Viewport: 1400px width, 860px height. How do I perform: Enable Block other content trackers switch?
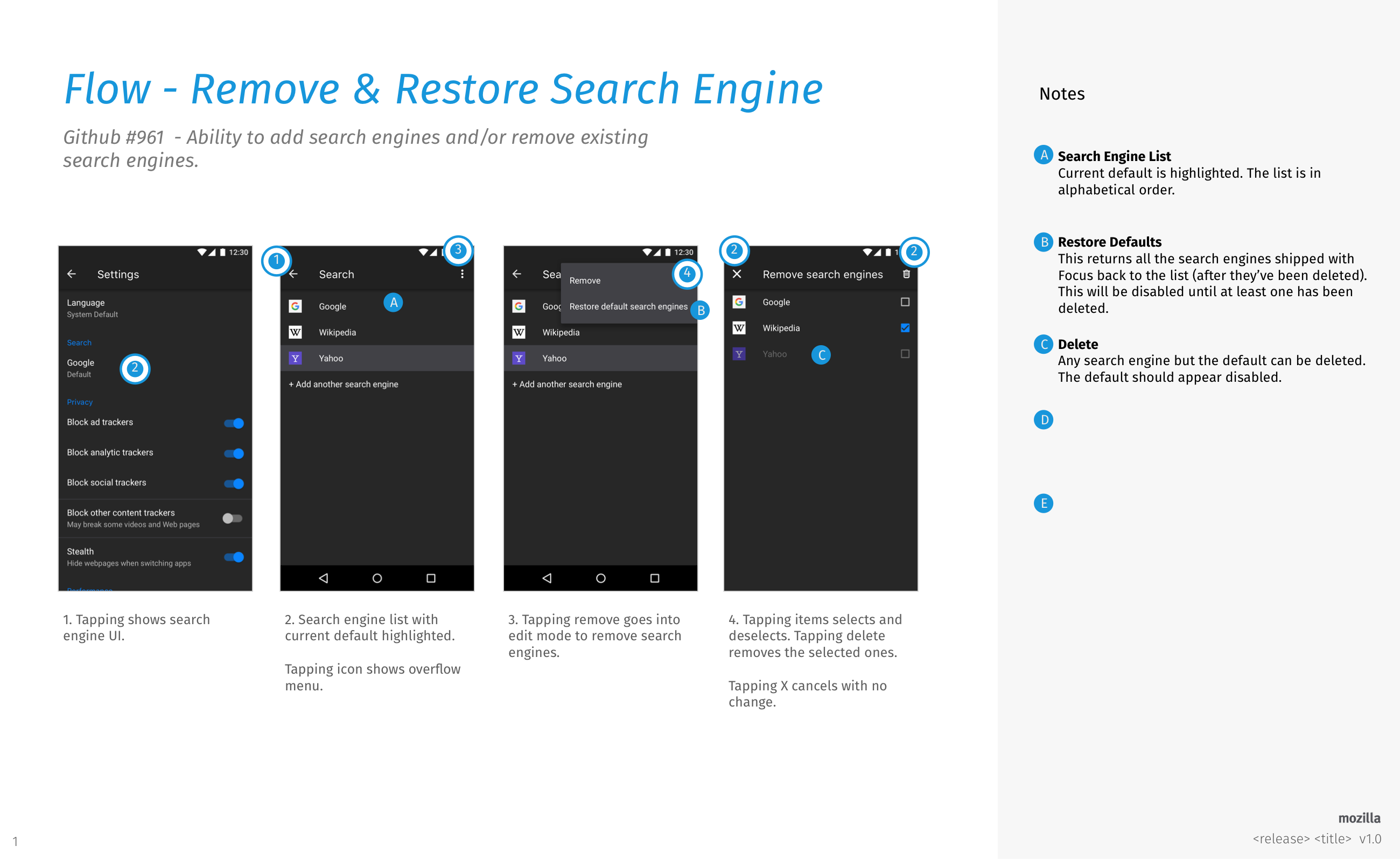[233, 518]
